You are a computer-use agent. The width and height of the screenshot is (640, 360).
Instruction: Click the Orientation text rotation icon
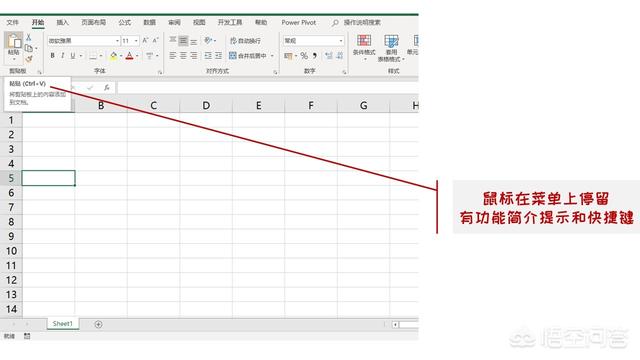(x=208, y=40)
